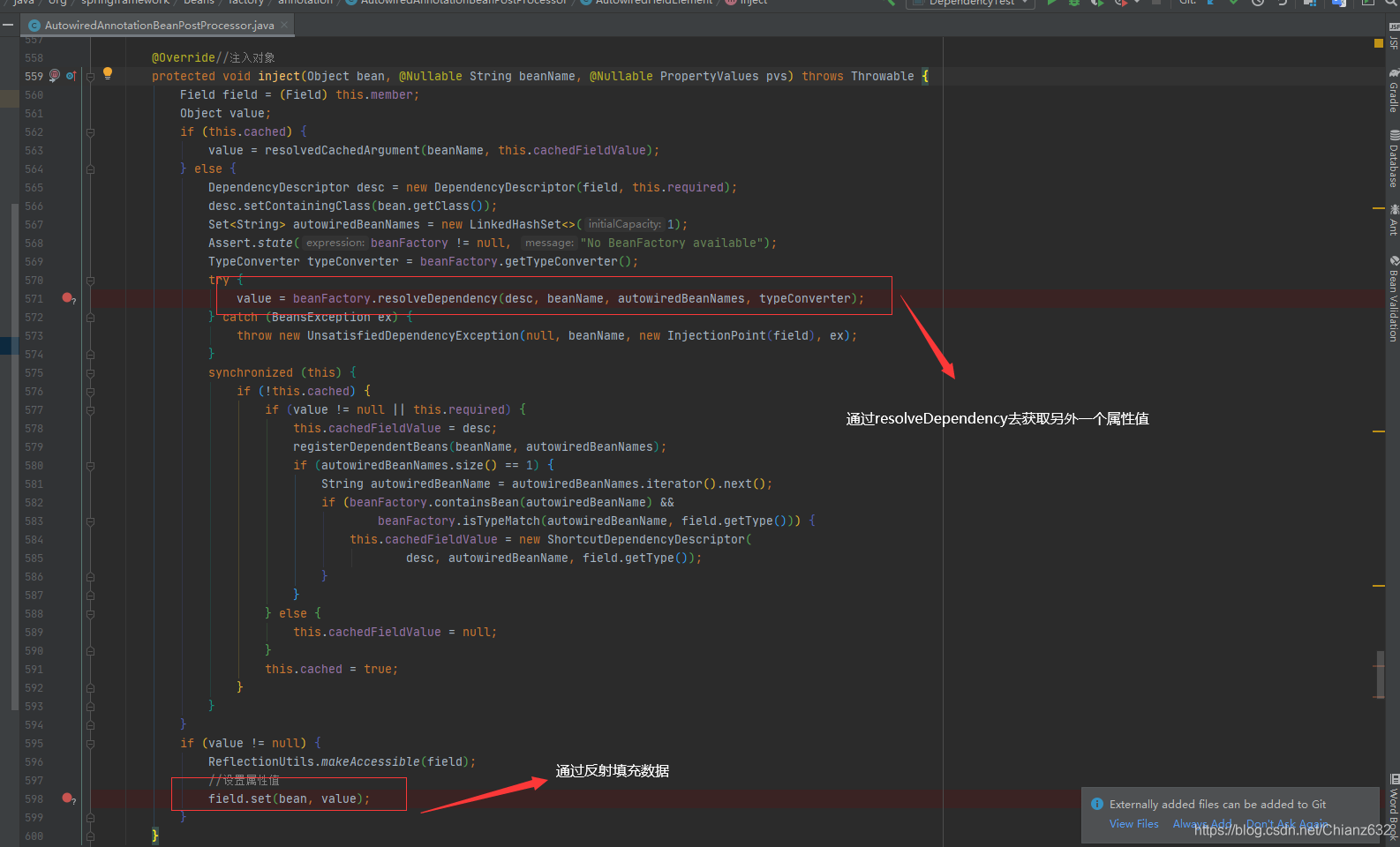The image size is (1400, 847).
Task: Open the Bean Validation tool window
Action: click(x=1393, y=298)
